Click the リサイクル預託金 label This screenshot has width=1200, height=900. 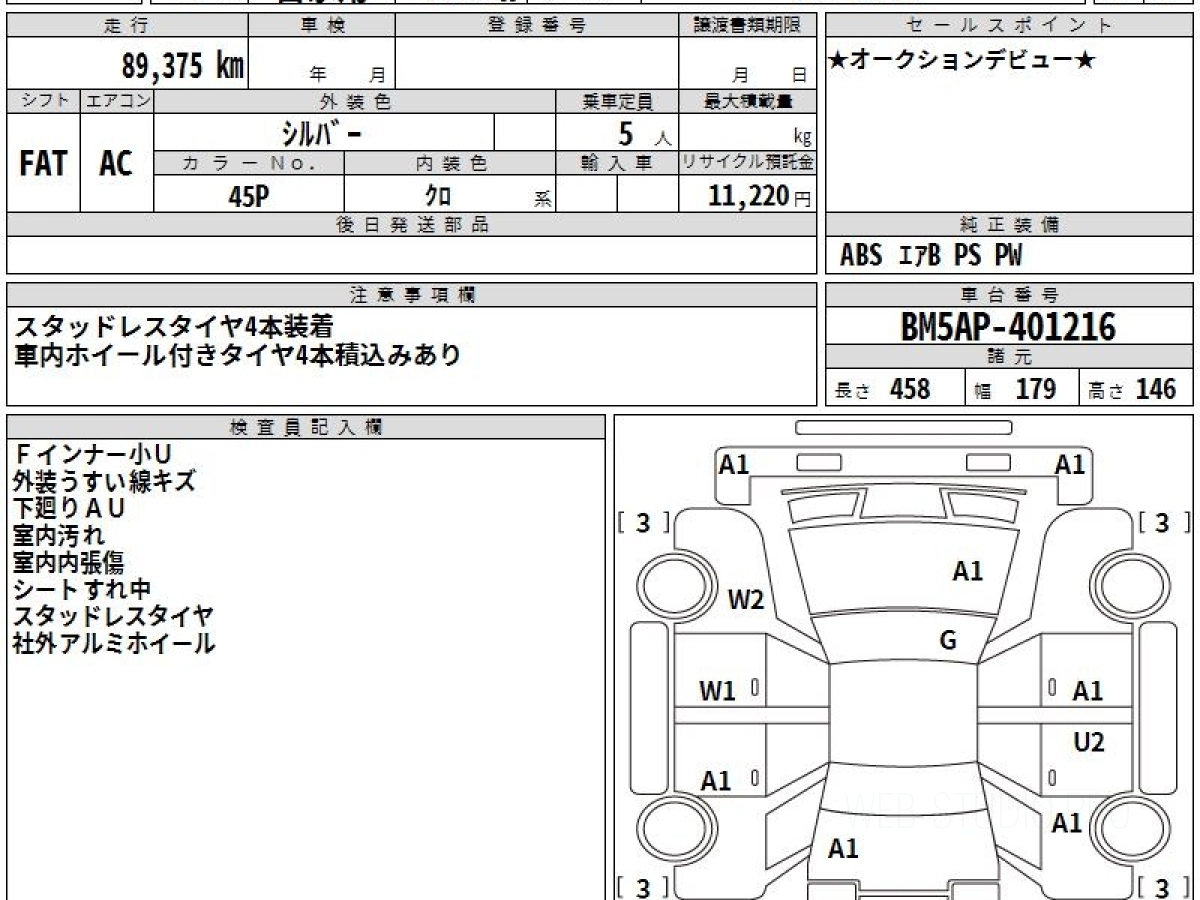click(747, 163)
